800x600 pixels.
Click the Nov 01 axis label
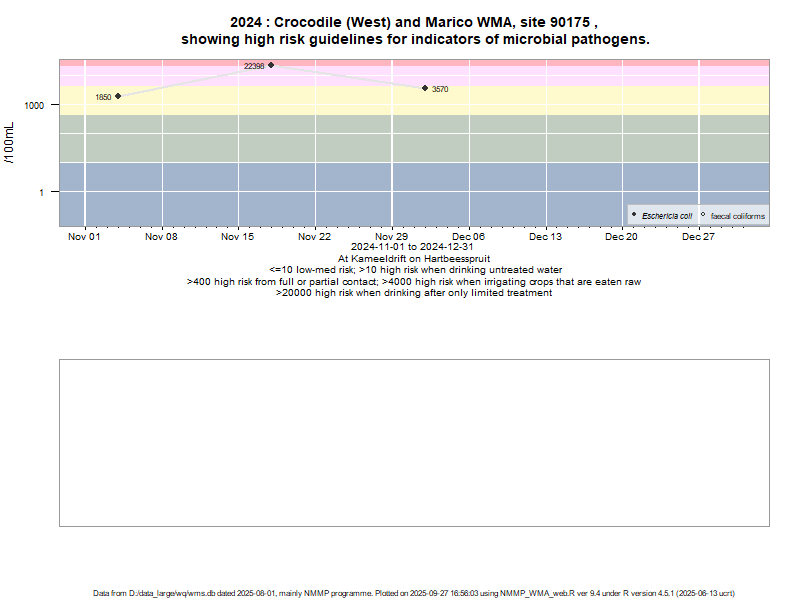(84, 237)
